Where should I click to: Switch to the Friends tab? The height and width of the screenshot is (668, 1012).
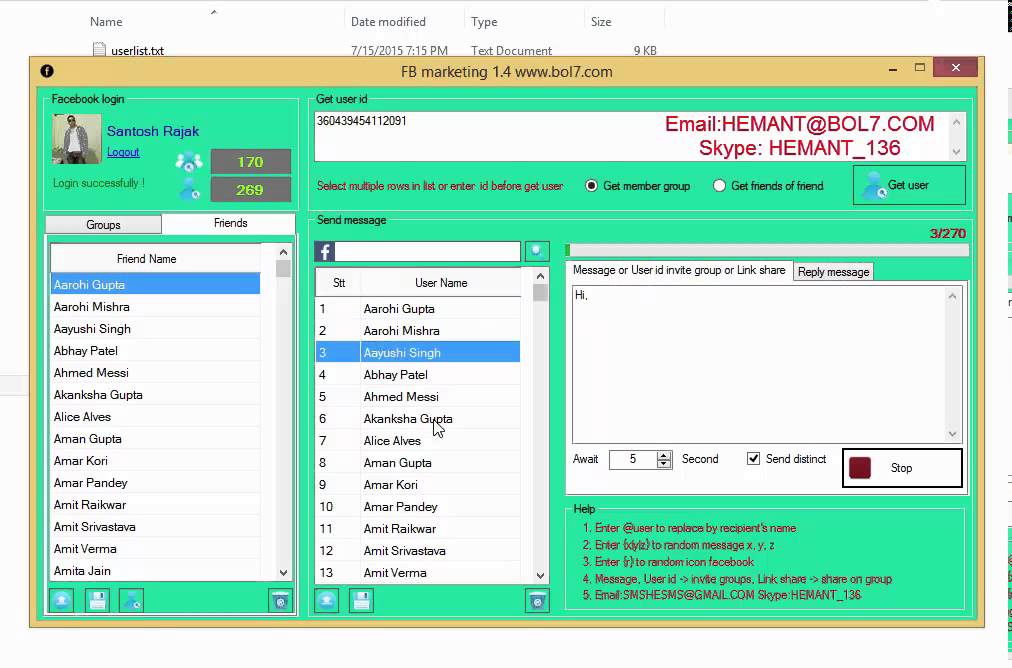coord(230,223)
